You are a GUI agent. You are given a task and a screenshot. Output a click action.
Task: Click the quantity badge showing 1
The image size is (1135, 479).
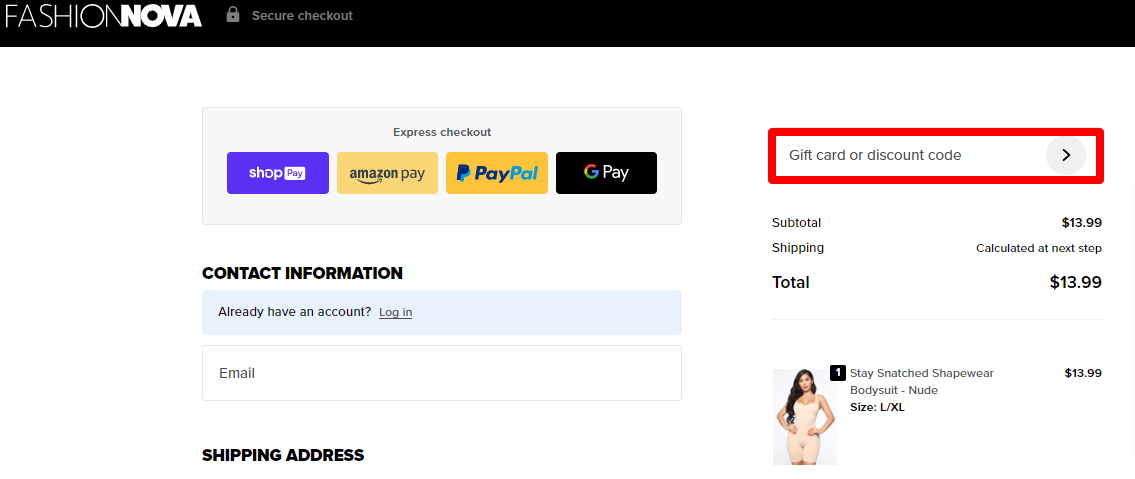837,373
